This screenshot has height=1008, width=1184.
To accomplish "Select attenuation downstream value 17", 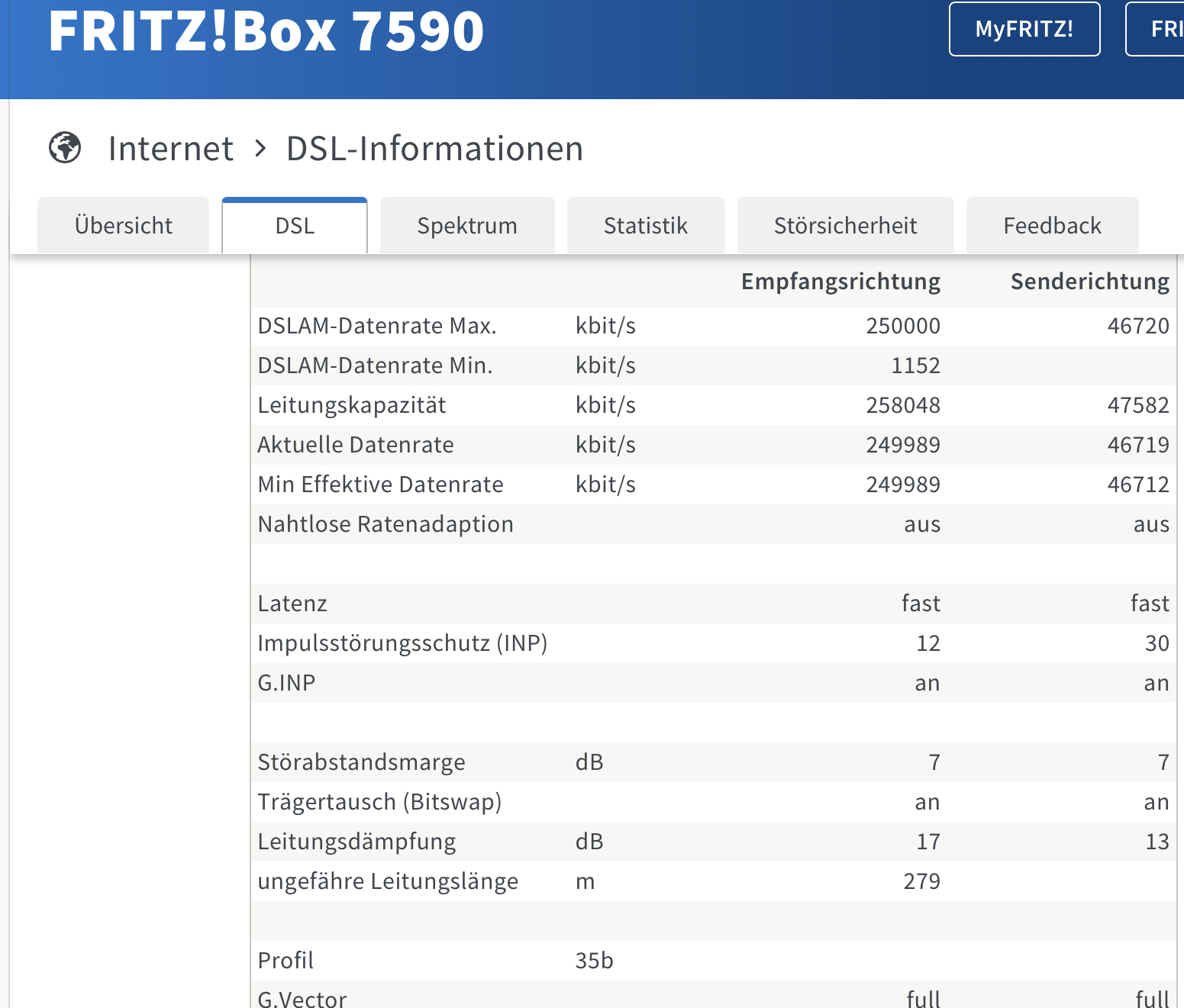I will [928, 842].
